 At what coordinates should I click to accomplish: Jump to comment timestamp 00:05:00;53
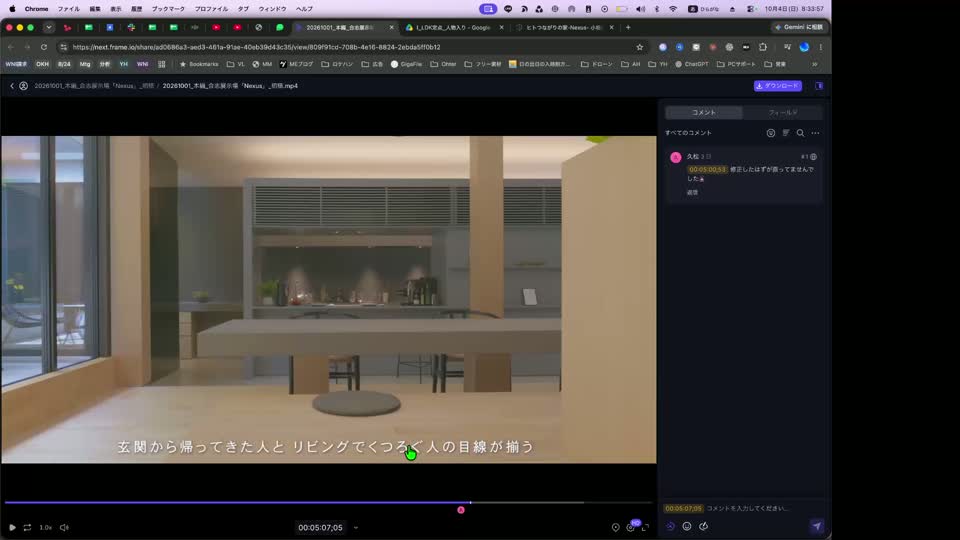point(707,170)
